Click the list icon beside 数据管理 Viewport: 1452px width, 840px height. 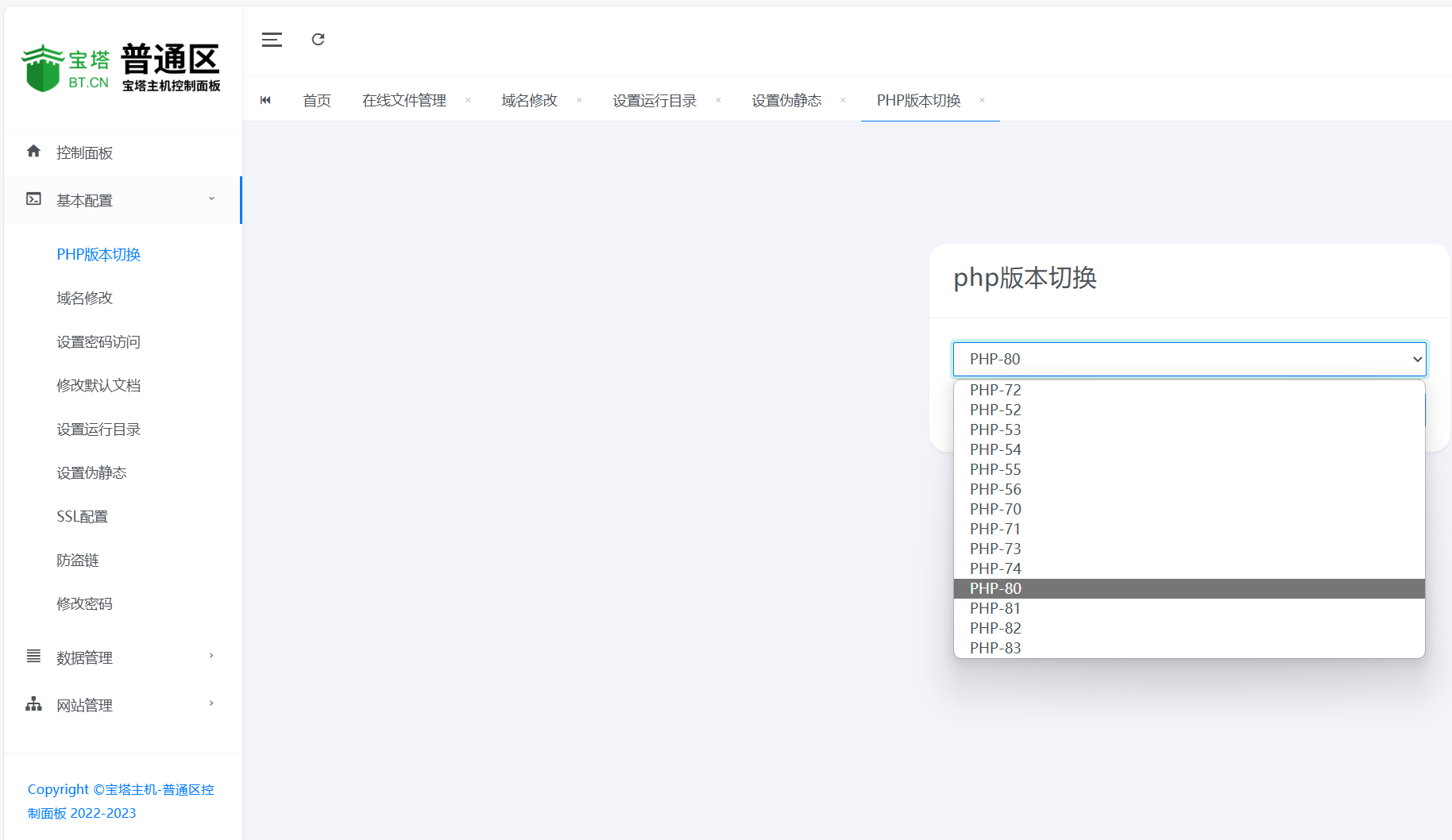click(x=33, y=657)
